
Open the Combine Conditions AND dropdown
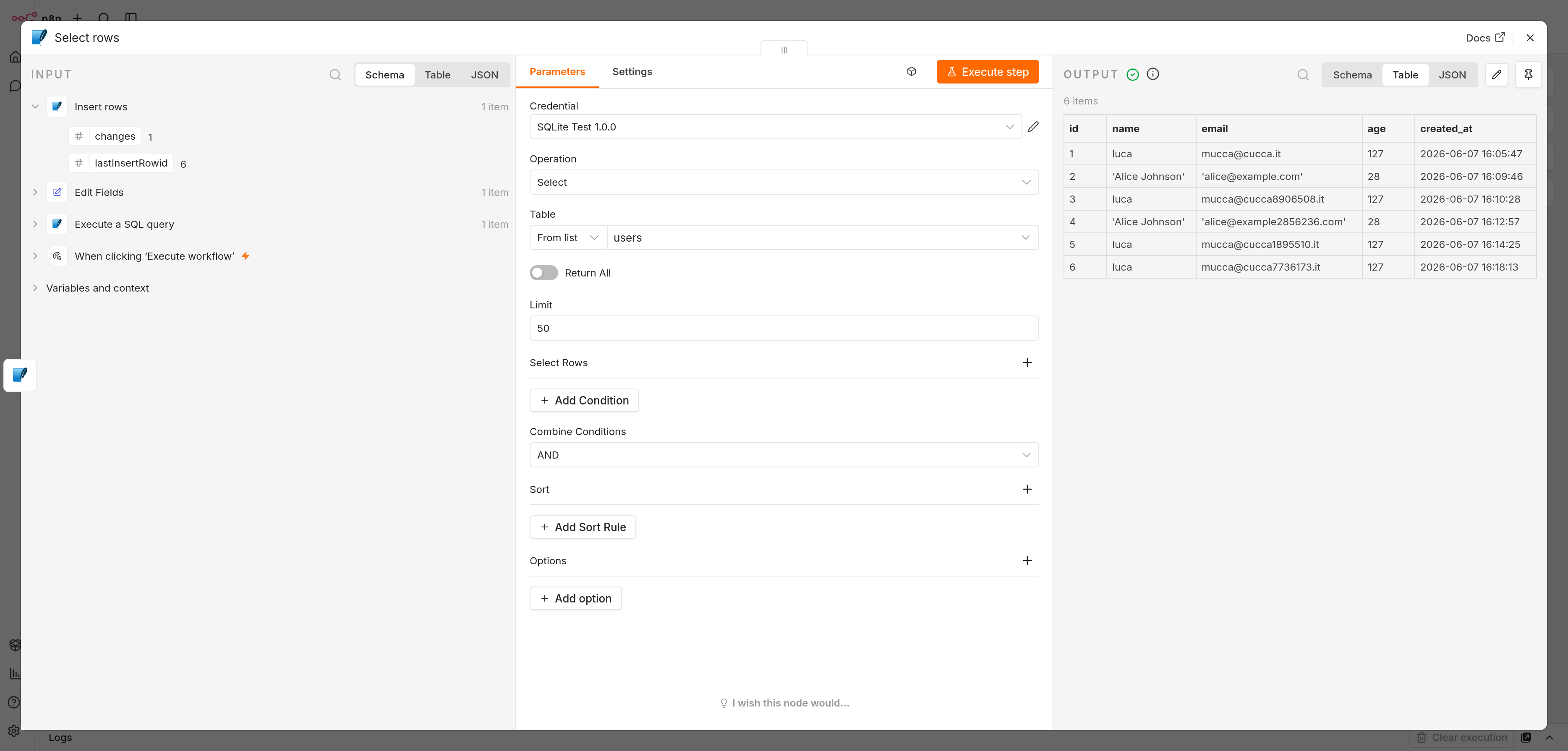pos(784,455)
